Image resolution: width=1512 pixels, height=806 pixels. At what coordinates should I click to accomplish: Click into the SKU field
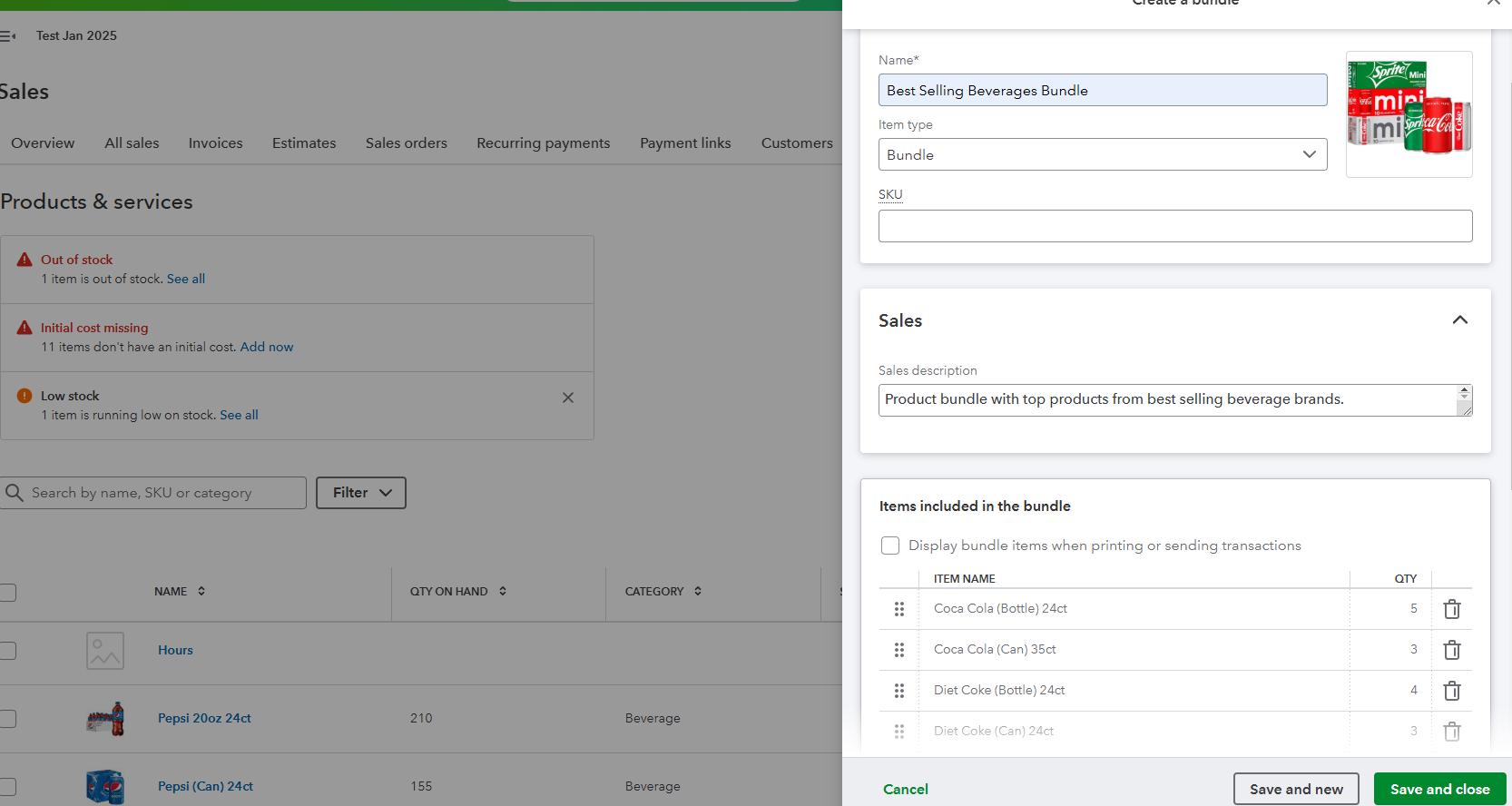tap(1175, 226)
